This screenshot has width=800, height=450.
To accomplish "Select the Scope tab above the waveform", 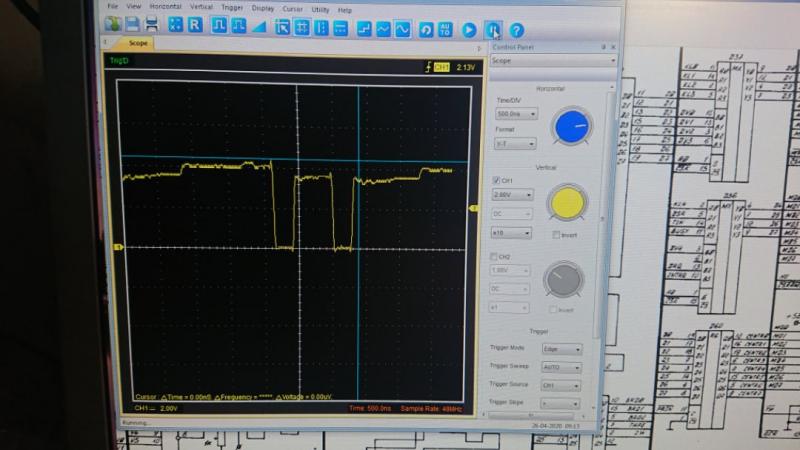I will coord(139,44).
